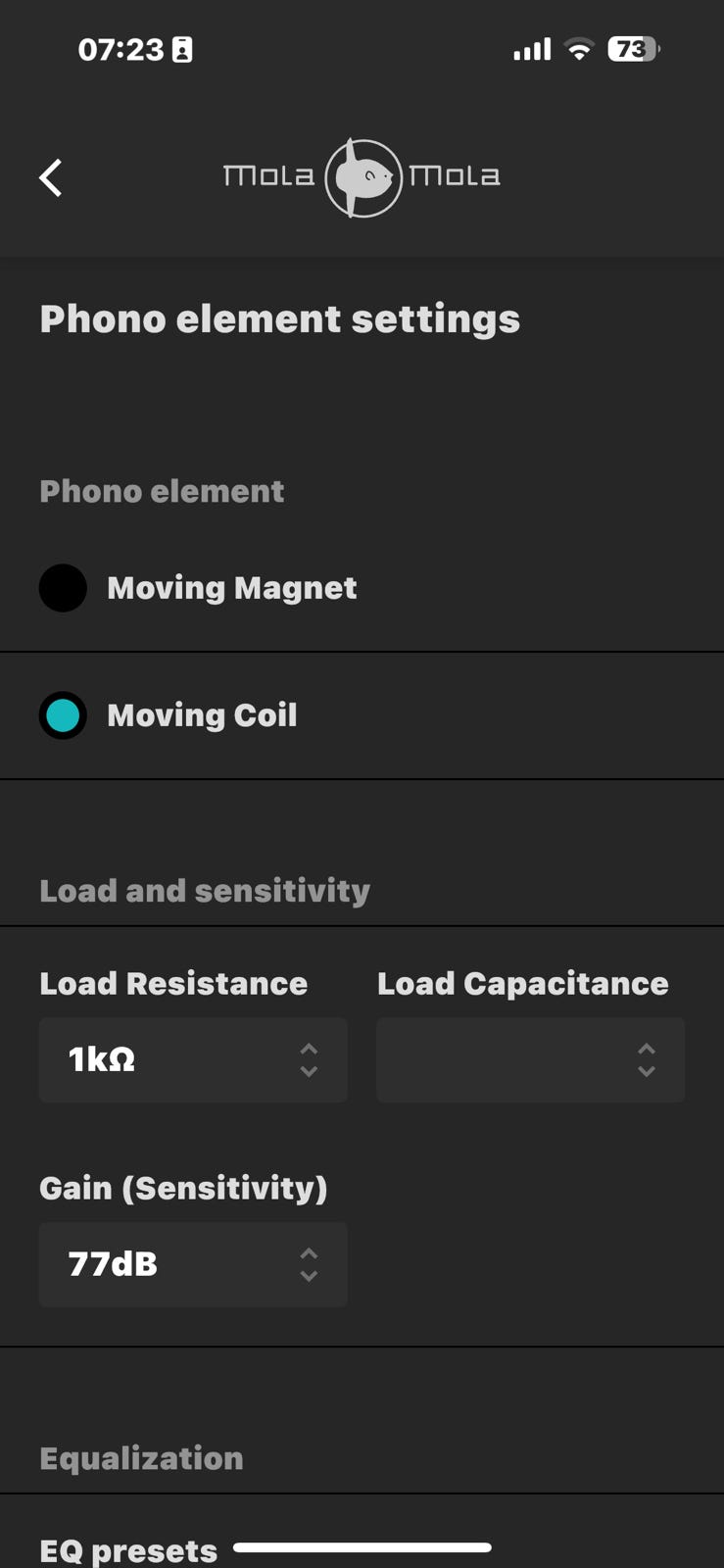Tap the Wi-Fi status icon
The image size is (724, 1568).
click(580, 49)
